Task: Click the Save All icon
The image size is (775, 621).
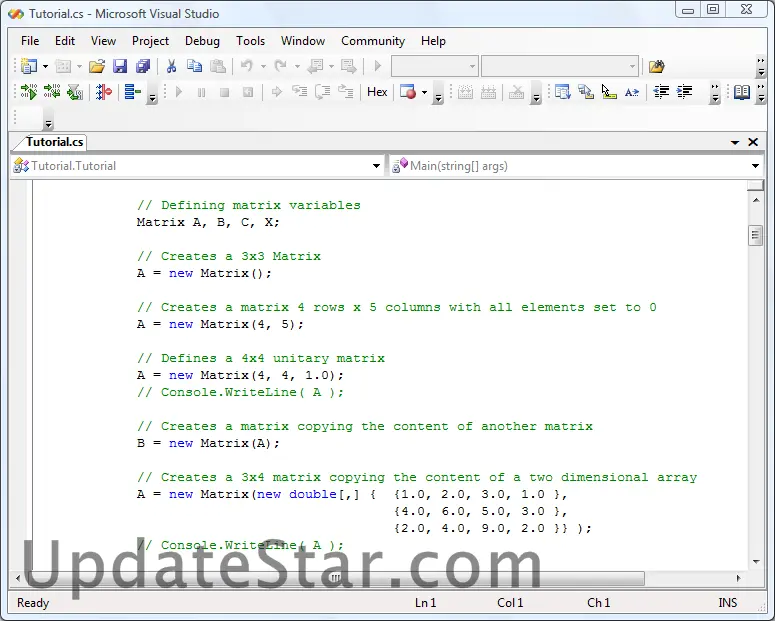Action: pos(143,66)
